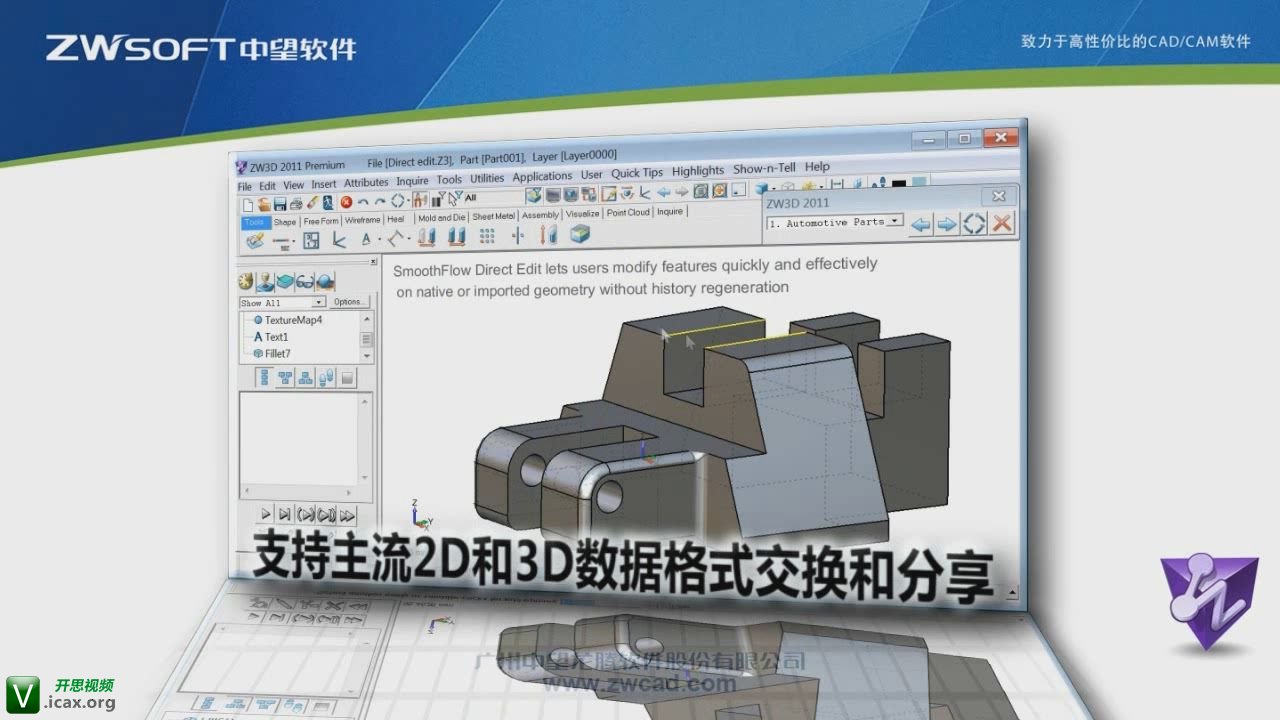
Task: Select the Fillet7 tree item
Action: click(271, 354)
